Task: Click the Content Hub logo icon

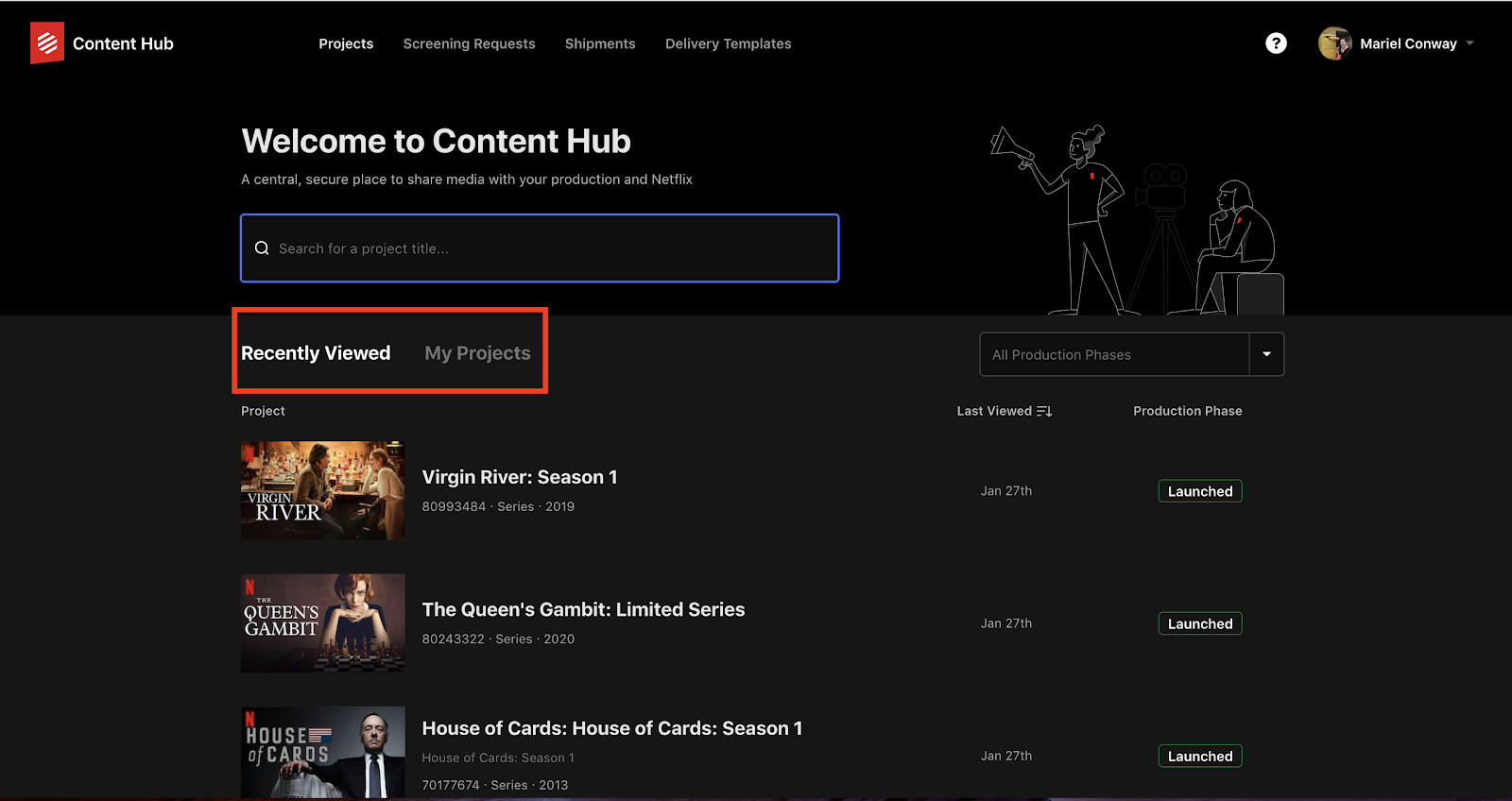Action: pos(47,43)
